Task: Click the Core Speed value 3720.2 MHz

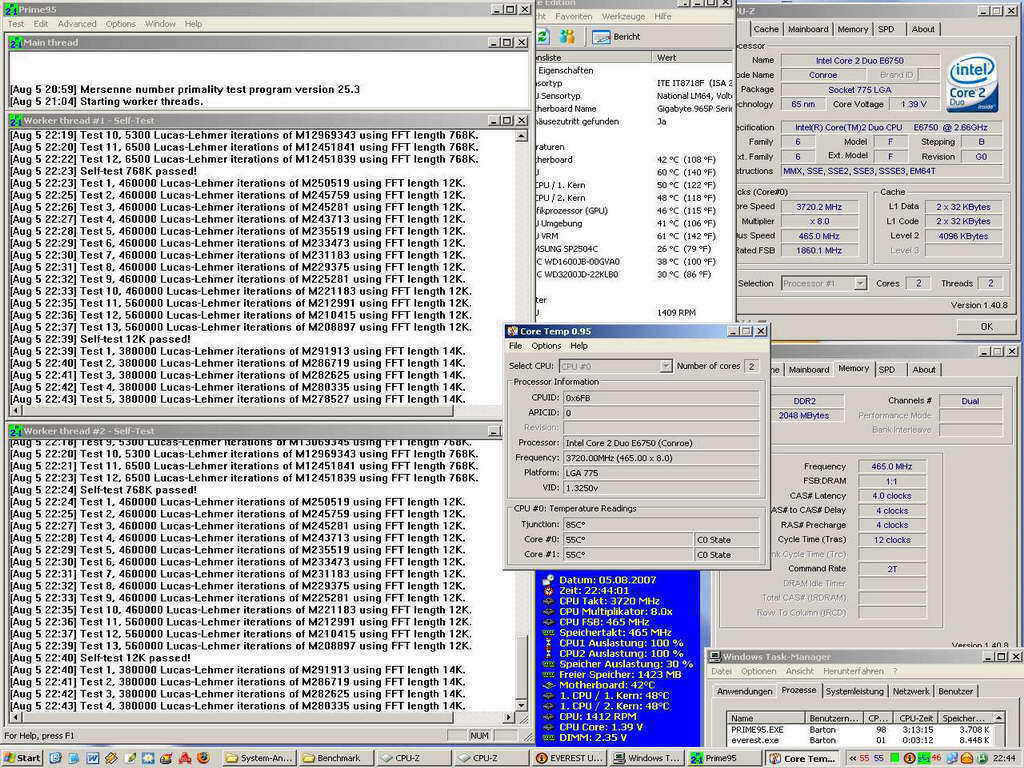Action: pyautogui.click(x=818, y=207)
